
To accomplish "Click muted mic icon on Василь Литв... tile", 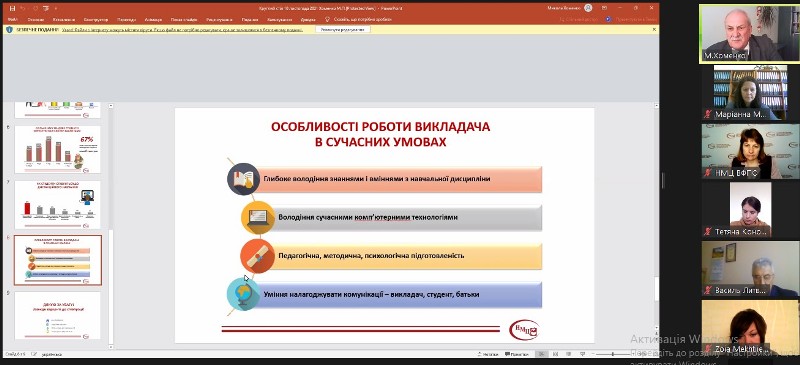I will point(708,290).
